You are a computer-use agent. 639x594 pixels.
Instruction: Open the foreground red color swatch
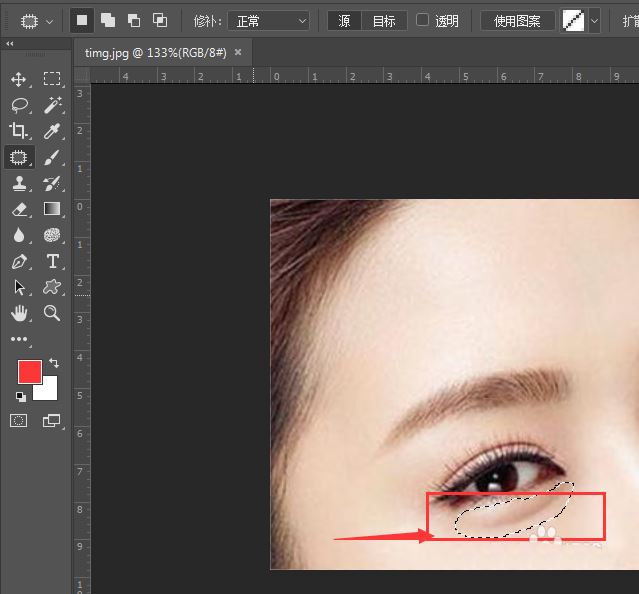pos(29,371)
